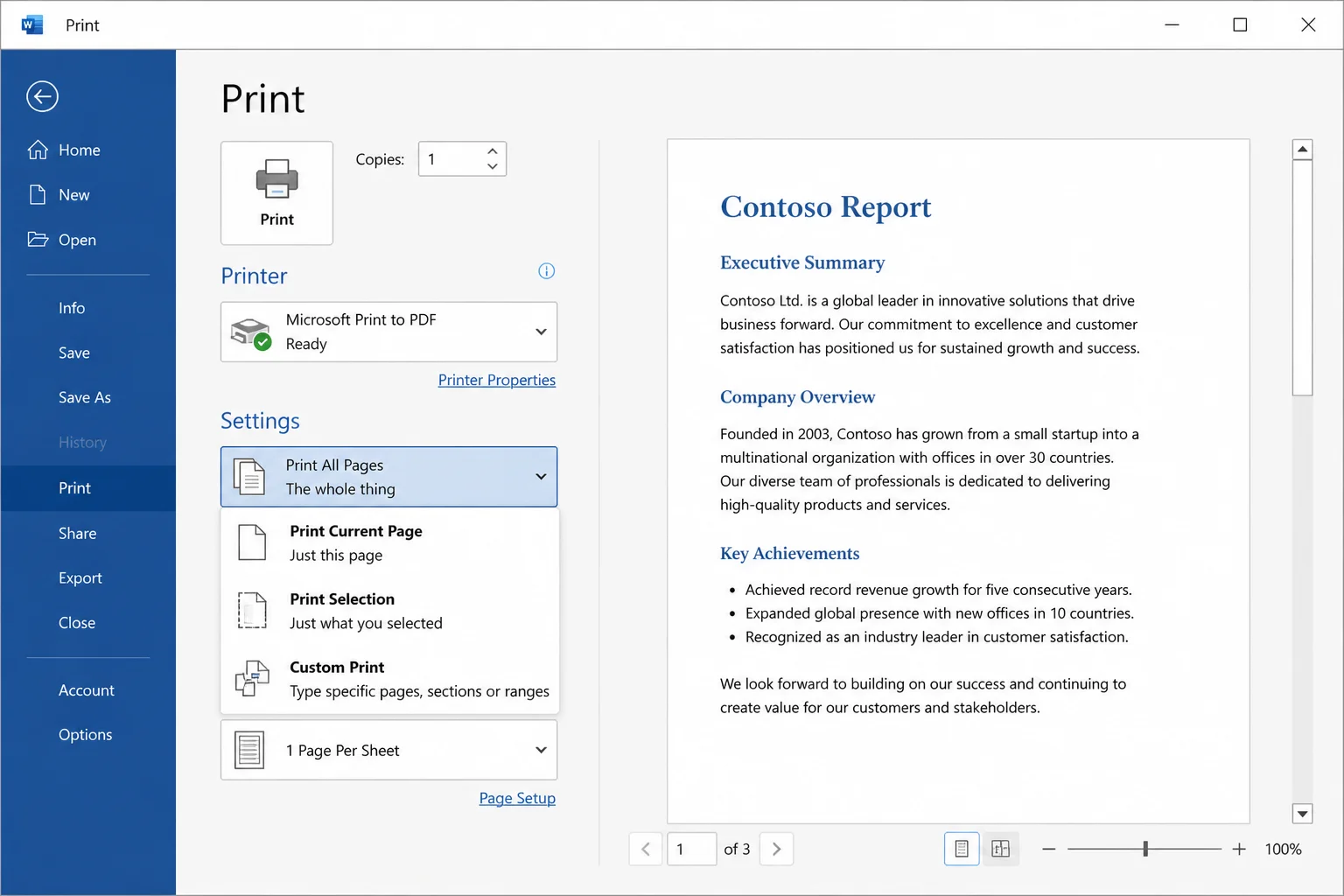The image size is (1344, 896).
Task: Minimize the Print window
Action: coord(1172,24)
